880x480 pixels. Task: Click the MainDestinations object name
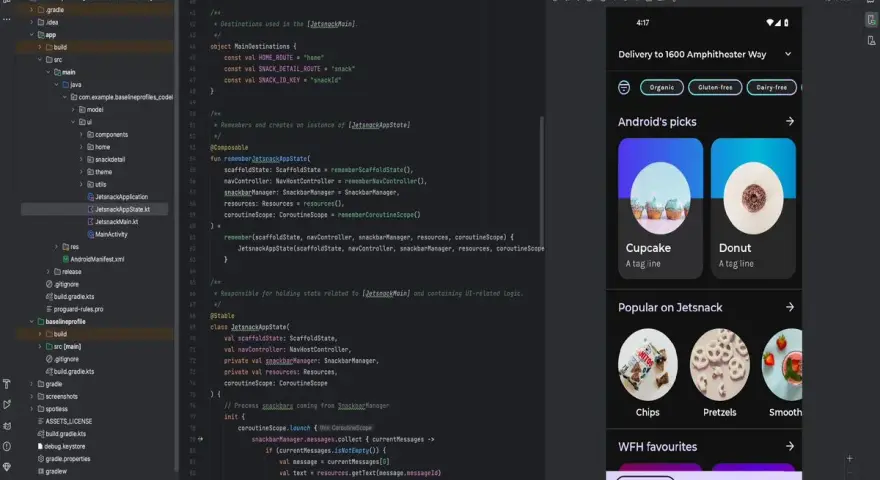pos(262,47)
